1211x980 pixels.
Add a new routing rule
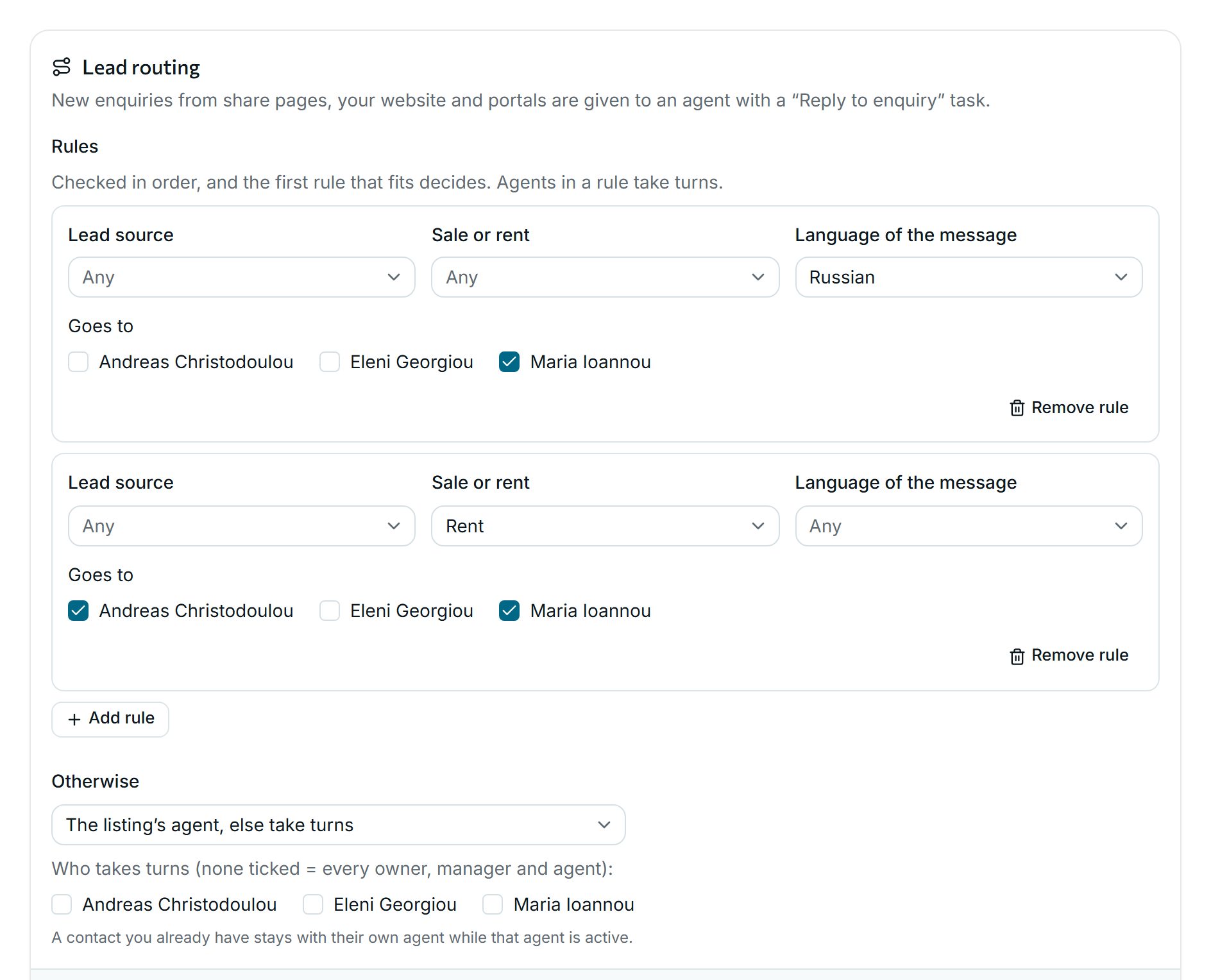point(110,719)
